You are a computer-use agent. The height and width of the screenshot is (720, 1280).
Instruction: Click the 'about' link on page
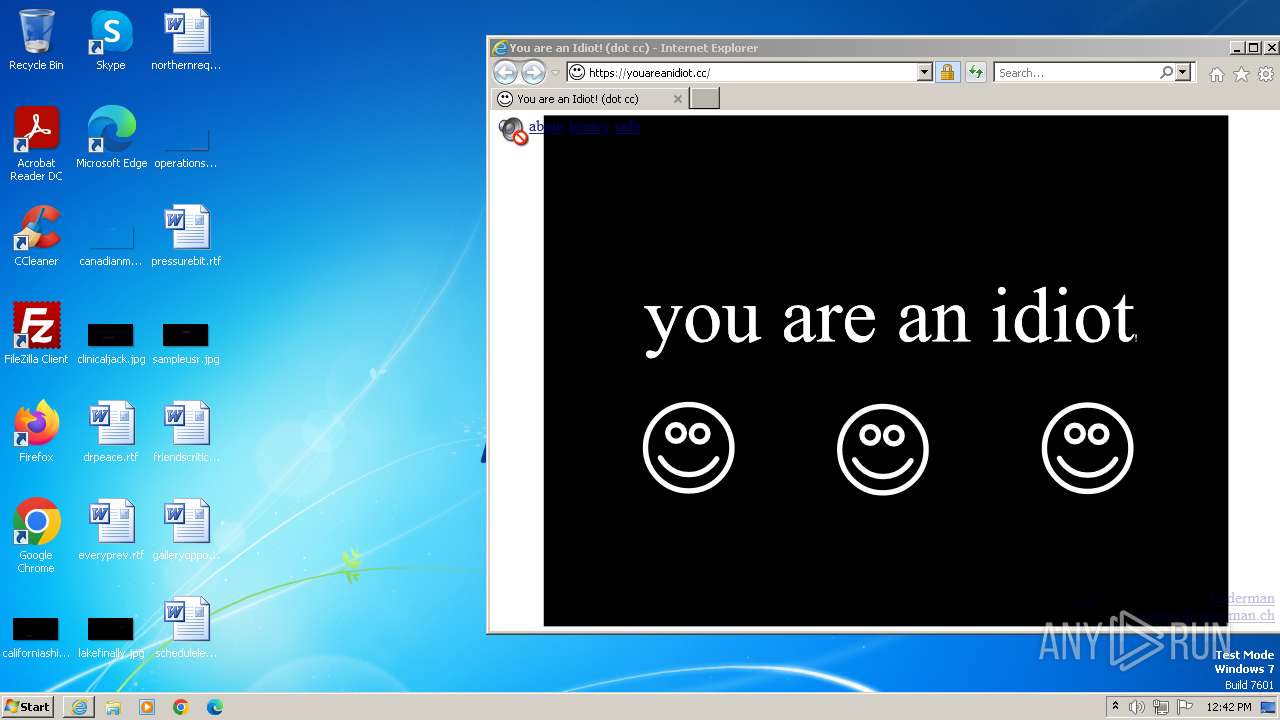point(546,127)
